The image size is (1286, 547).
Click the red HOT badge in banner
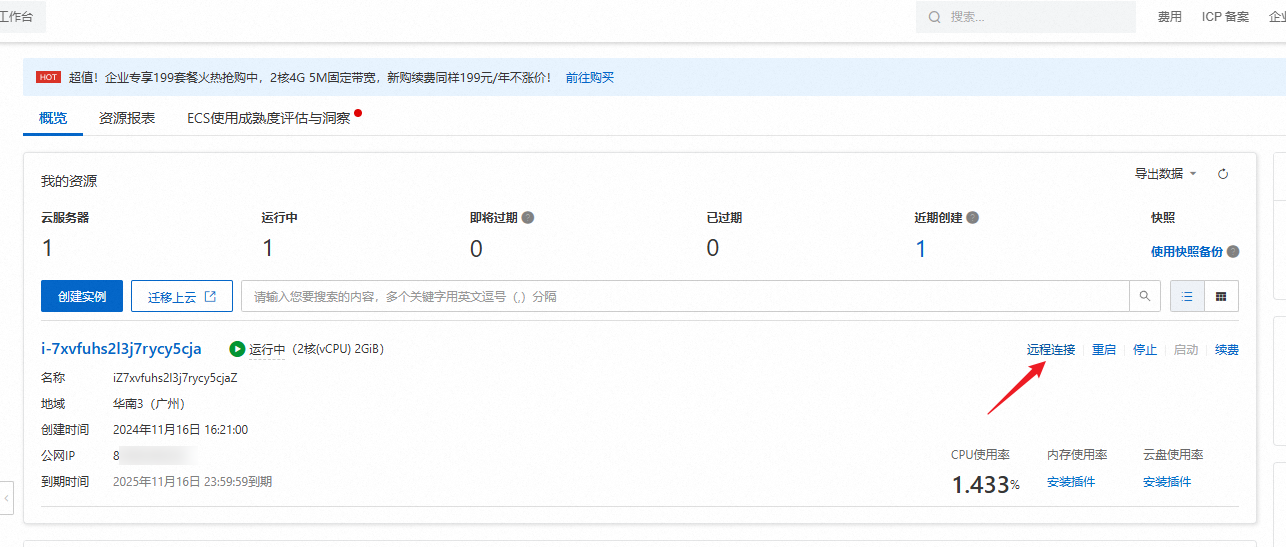(x=48, y=77)
